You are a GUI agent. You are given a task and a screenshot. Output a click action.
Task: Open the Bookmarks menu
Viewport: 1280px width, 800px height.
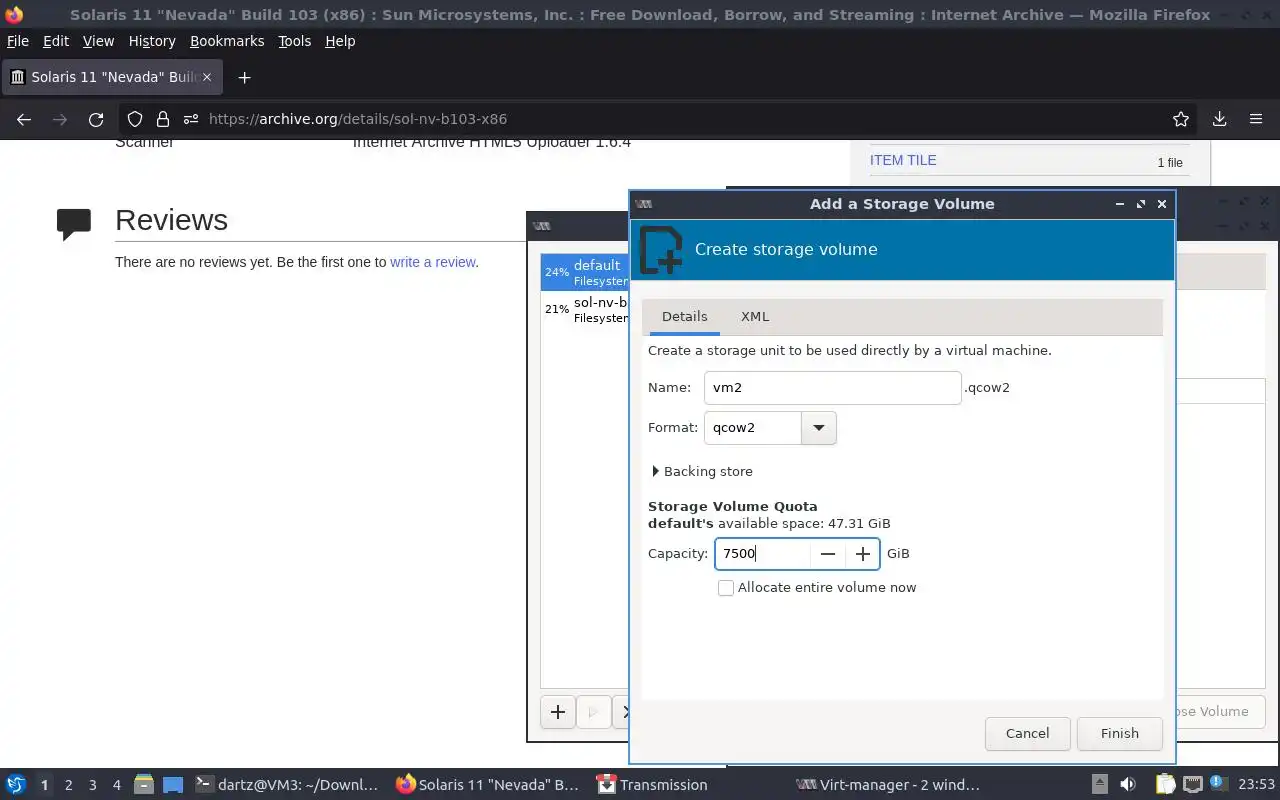click(x=227, y=41)
